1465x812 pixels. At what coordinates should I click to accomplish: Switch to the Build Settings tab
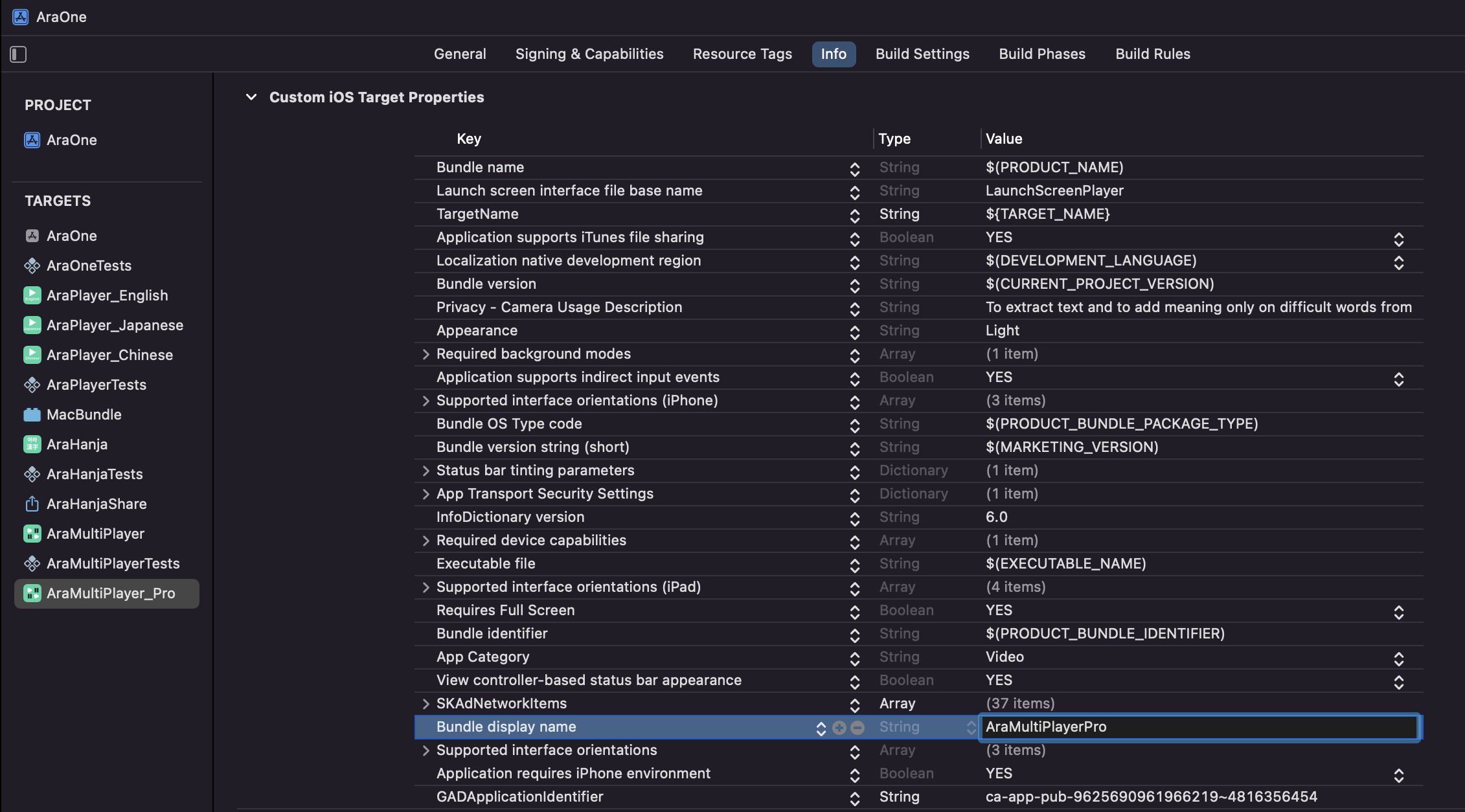tap(922, 54)
